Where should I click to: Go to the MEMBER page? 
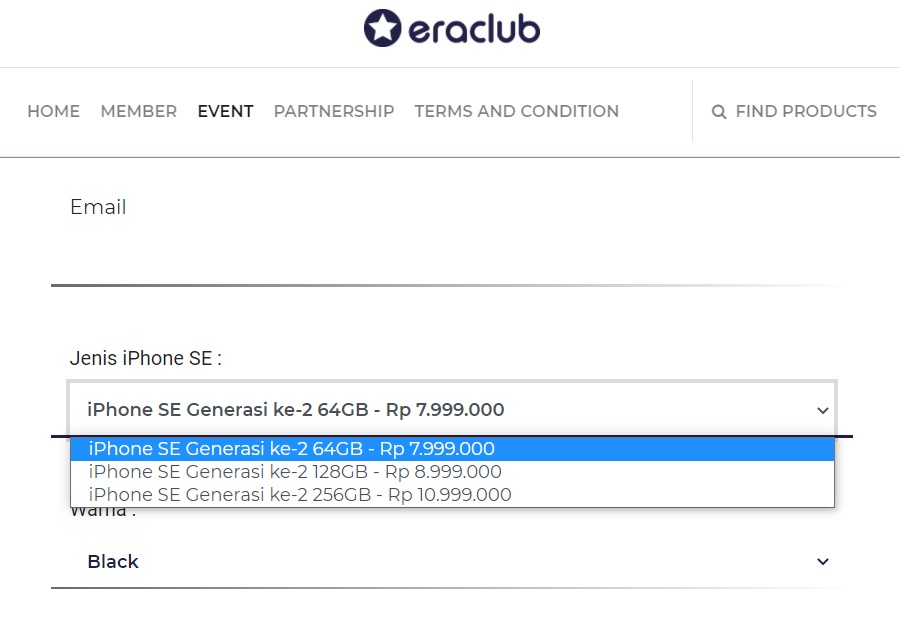[139, 111]
